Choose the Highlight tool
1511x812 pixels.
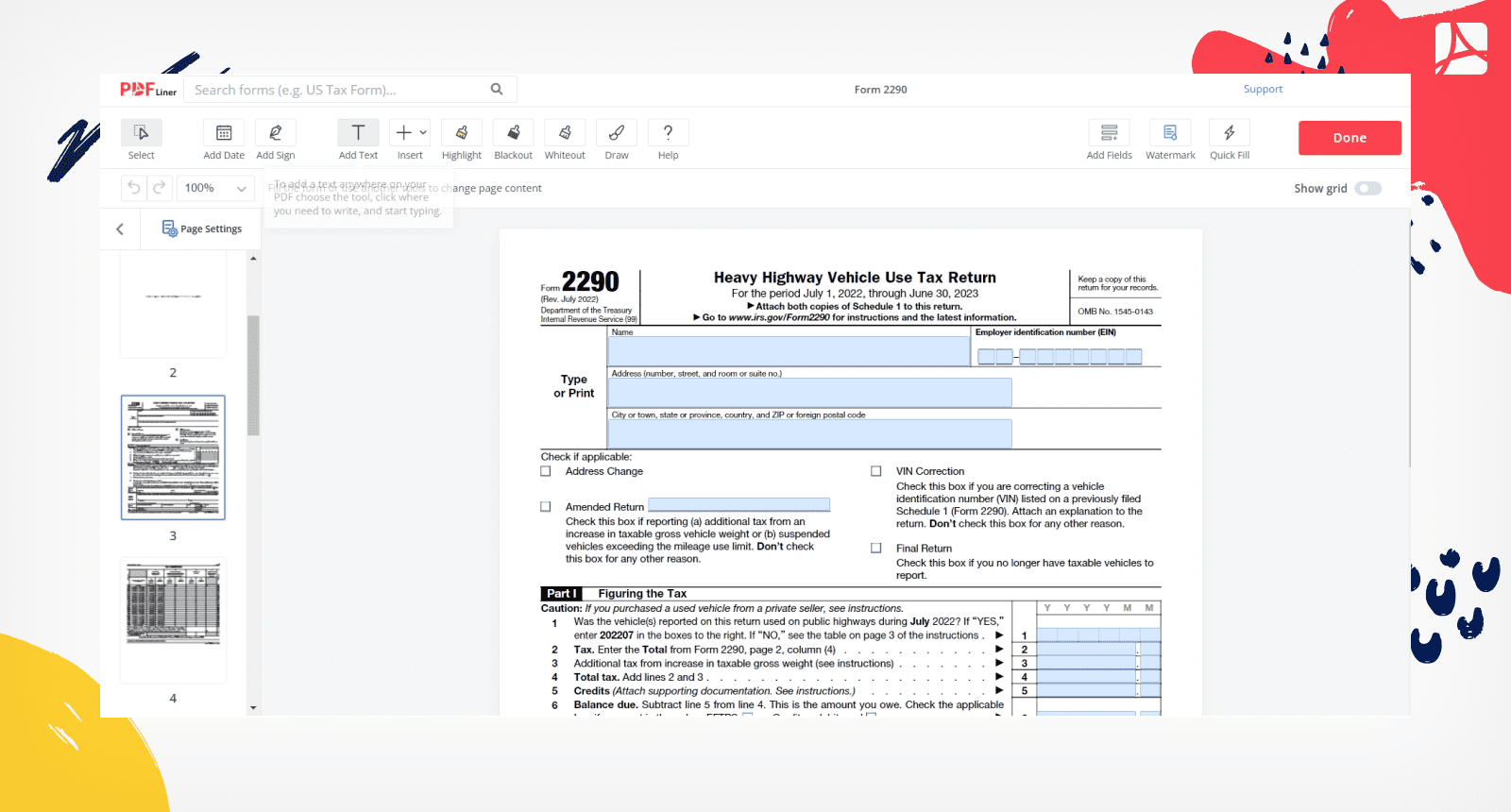click(462, 133)
